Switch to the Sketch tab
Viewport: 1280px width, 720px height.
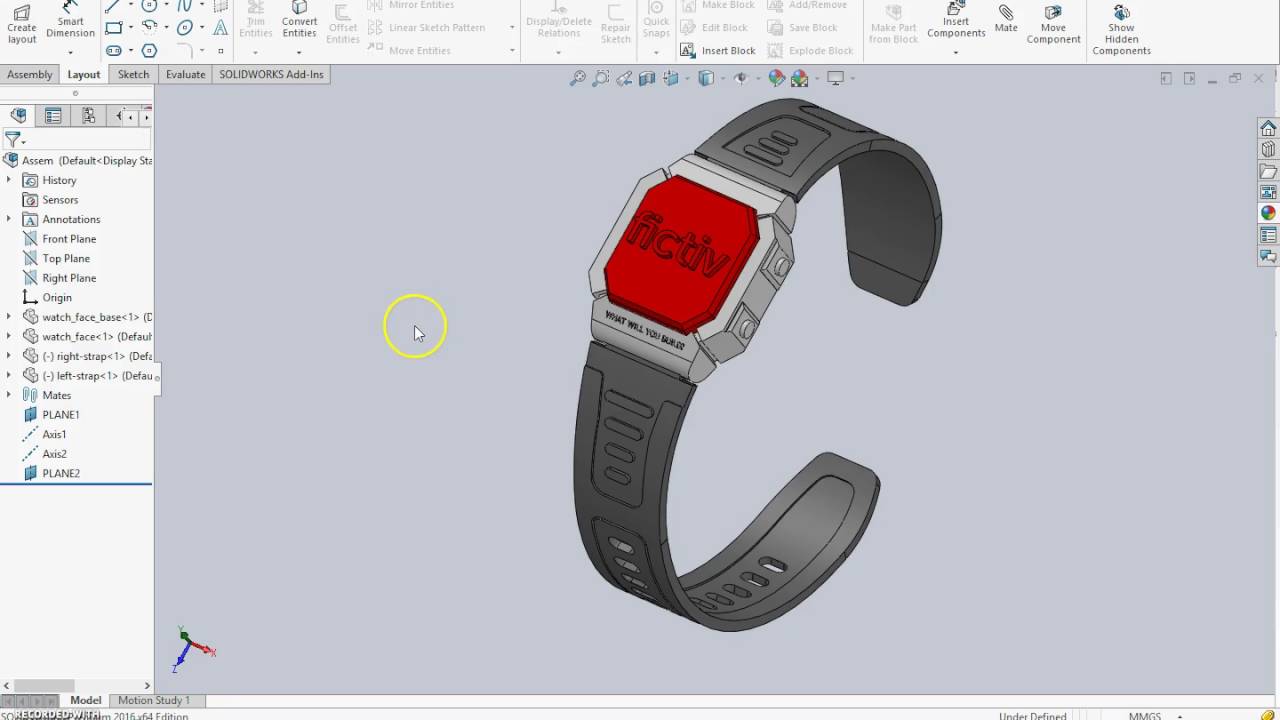133,74
